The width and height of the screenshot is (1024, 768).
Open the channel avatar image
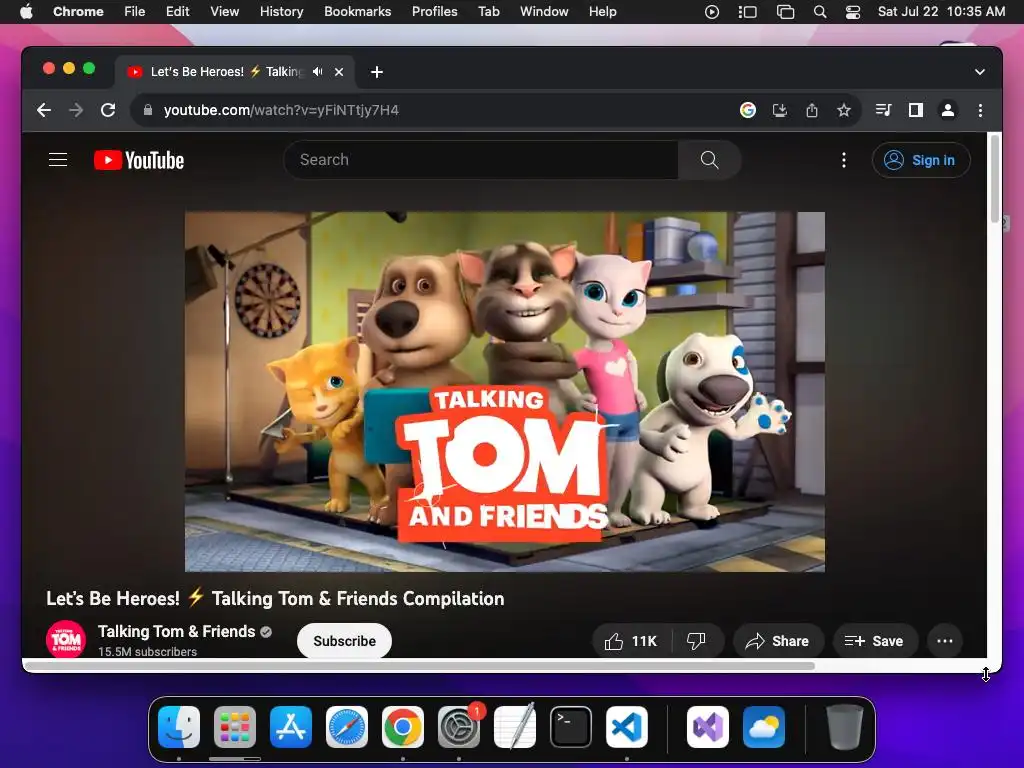[66, 639]
